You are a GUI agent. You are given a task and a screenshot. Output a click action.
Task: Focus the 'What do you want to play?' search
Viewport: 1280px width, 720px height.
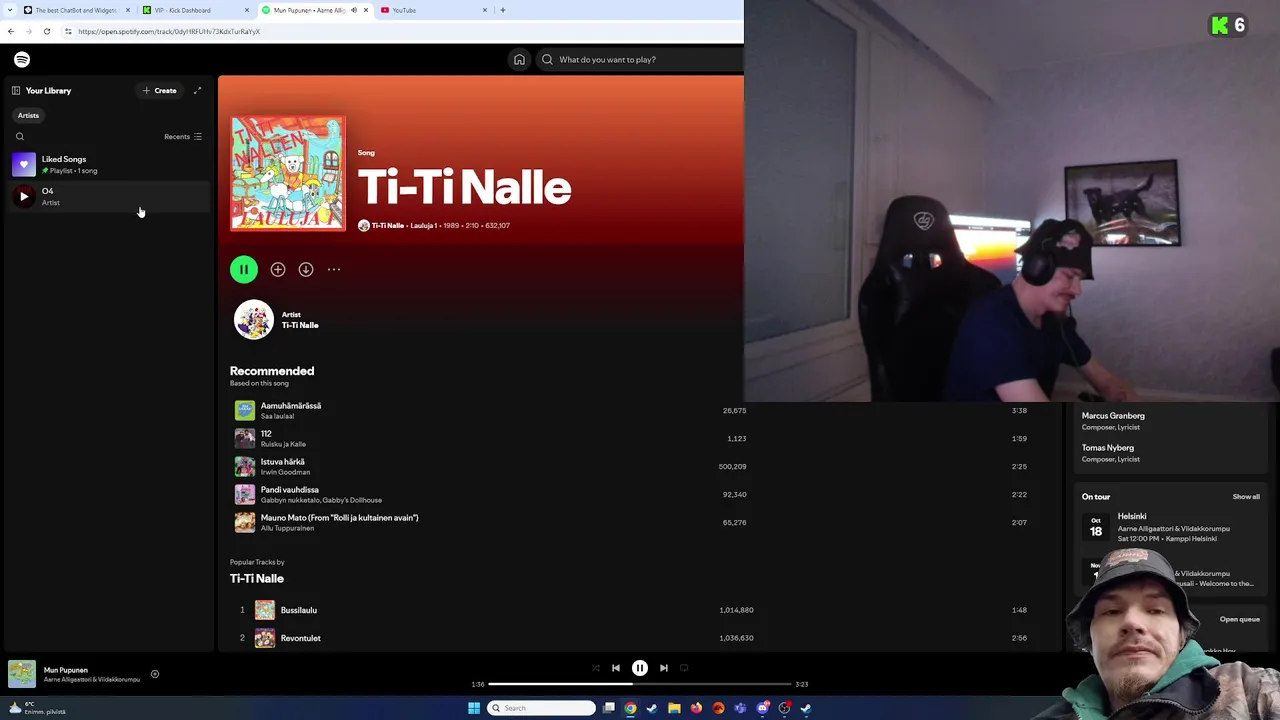(640, 60)
